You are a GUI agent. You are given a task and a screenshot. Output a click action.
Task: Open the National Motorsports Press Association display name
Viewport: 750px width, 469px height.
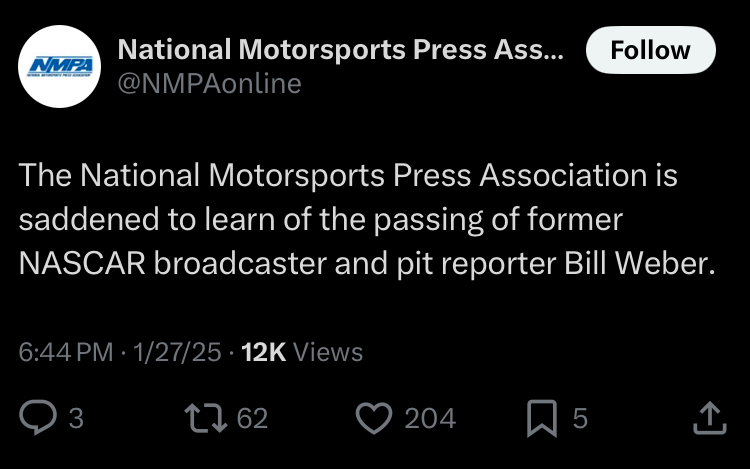pyautogui.click(x=340, y=50)
